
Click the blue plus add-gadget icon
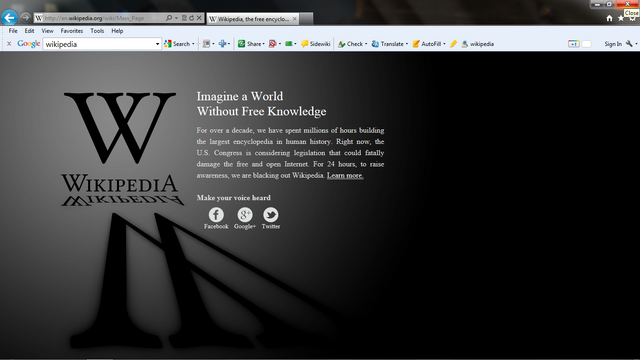(x=222, y=44)
